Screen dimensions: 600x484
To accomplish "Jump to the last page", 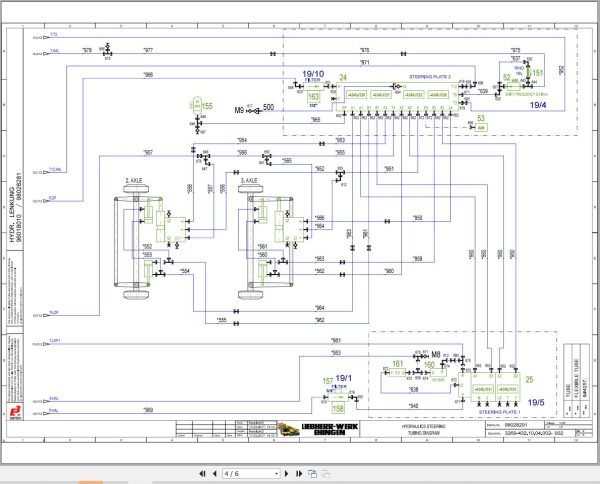I will pos(299,474).
